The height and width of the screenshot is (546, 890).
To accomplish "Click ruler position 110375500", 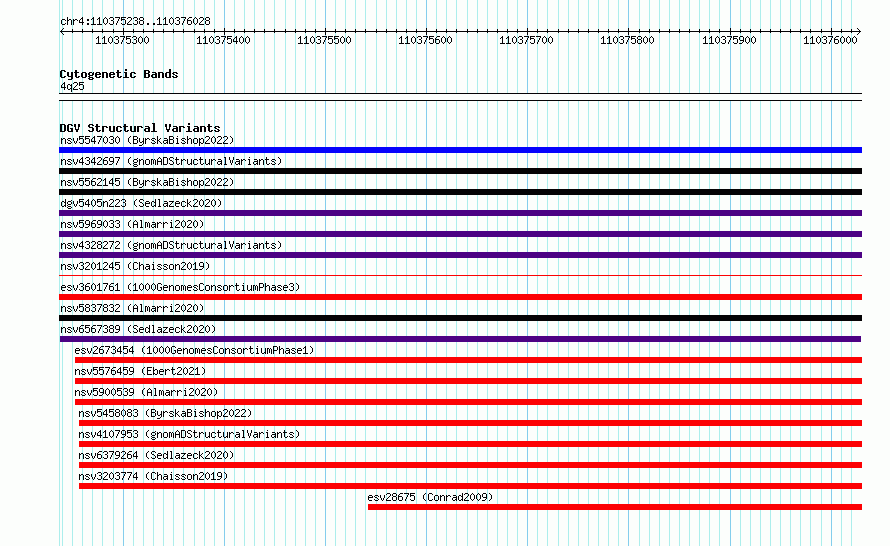I will click(325, 40).
